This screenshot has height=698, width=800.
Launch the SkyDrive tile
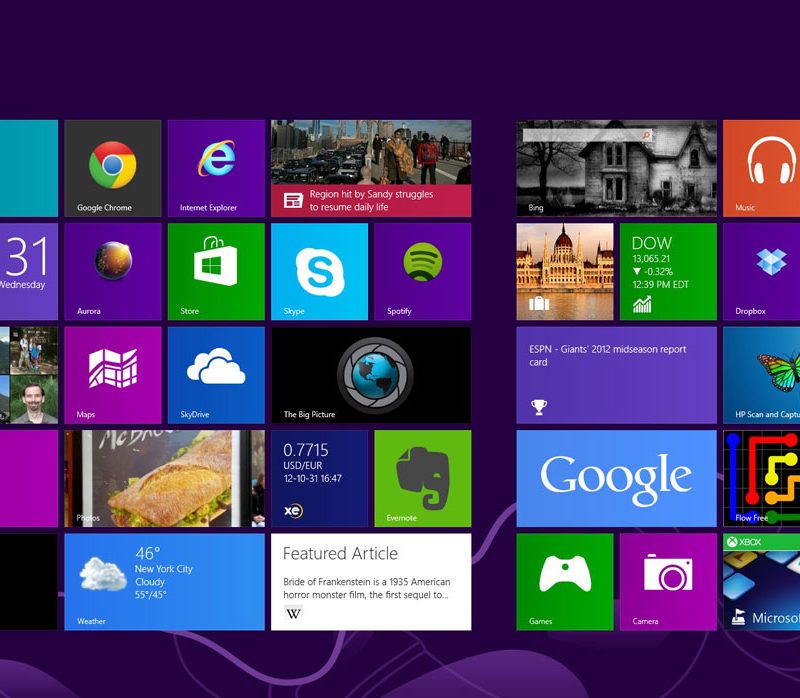(x=216, y=373)
